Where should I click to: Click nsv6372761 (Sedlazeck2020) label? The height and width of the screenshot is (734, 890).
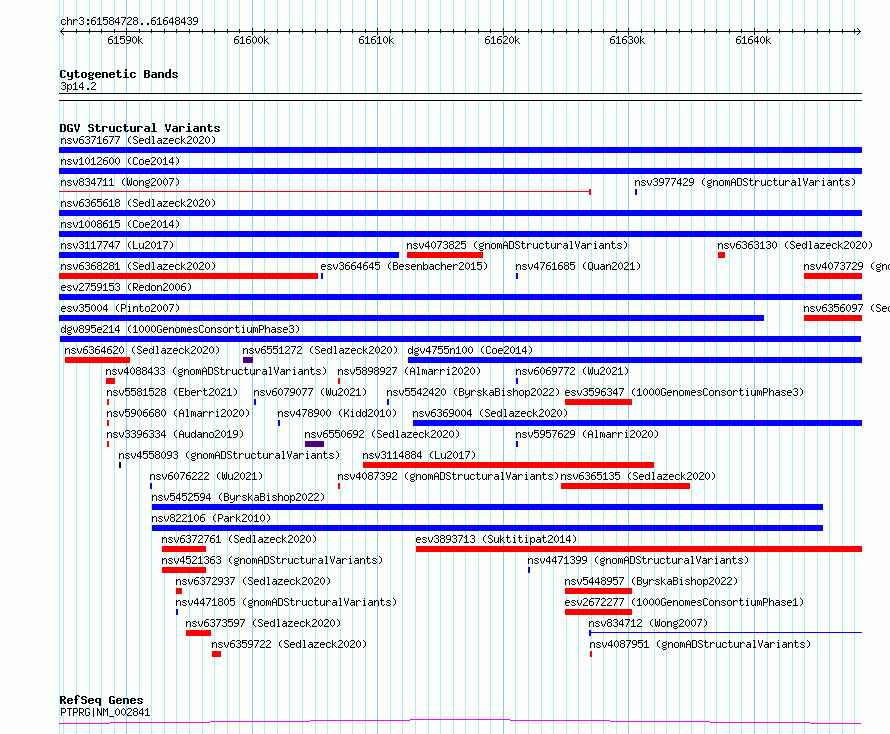click(239, 539)
